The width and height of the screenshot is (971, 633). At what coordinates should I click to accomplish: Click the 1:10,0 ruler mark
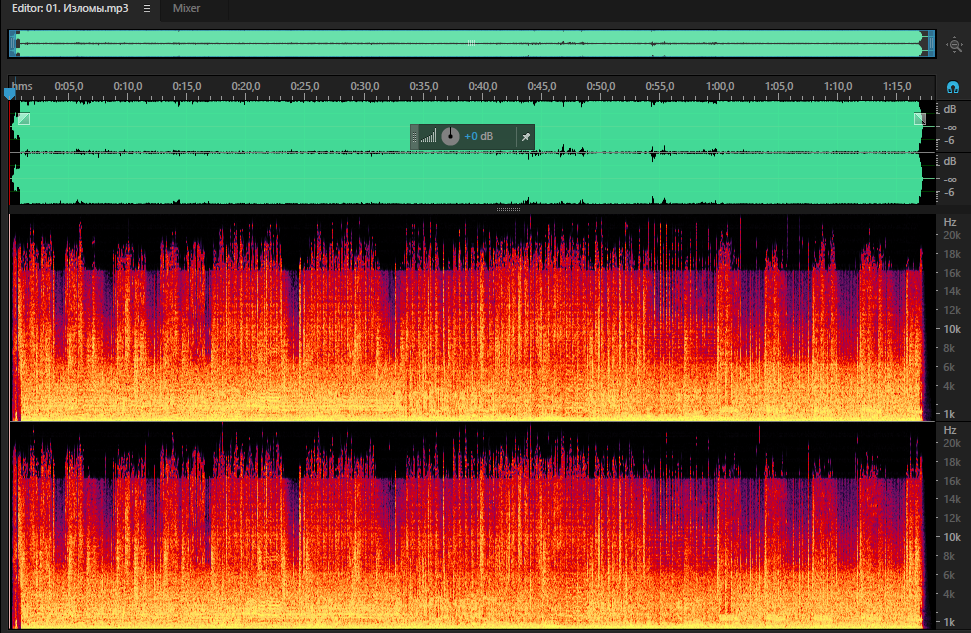point(838,86)
